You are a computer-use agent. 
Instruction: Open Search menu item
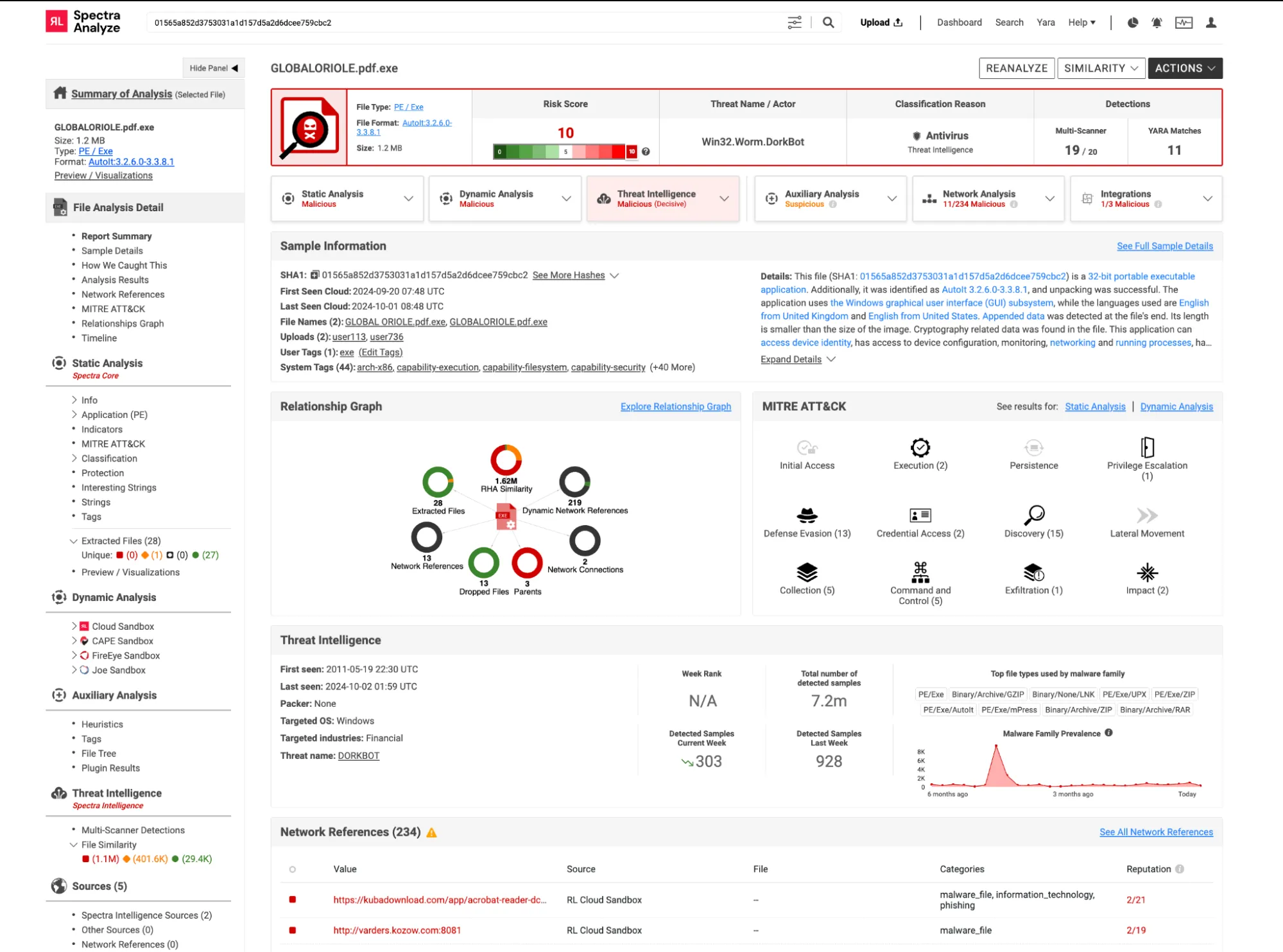pyautogui.click(x=1009, y=22)
